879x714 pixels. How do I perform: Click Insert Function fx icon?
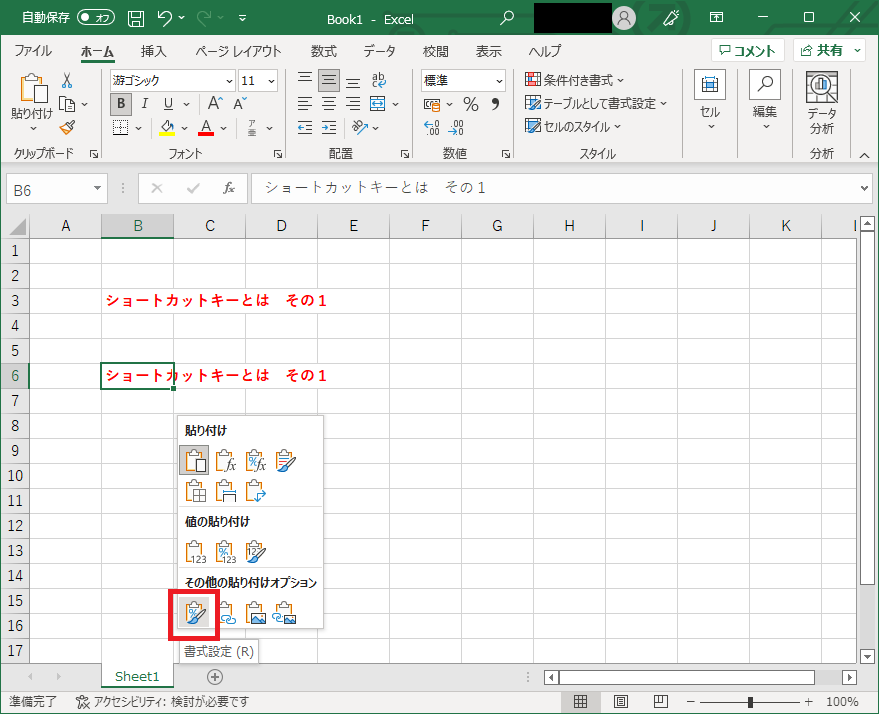point(229,188)
